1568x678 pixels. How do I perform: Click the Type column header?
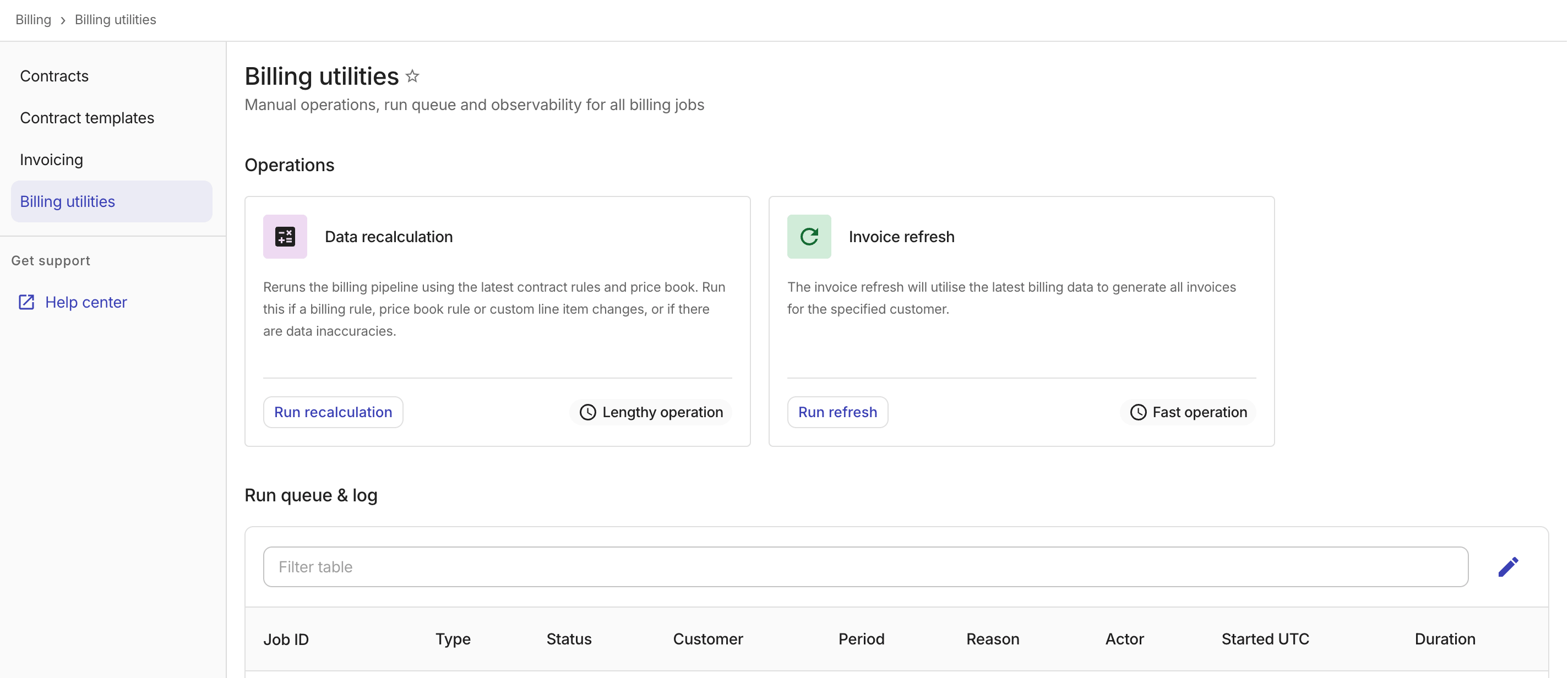coord(453,639)
